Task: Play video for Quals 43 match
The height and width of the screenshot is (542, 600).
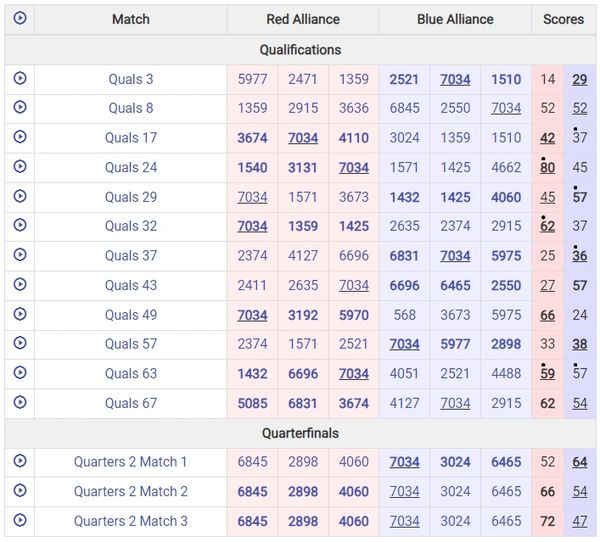Action: pos(20,285)
